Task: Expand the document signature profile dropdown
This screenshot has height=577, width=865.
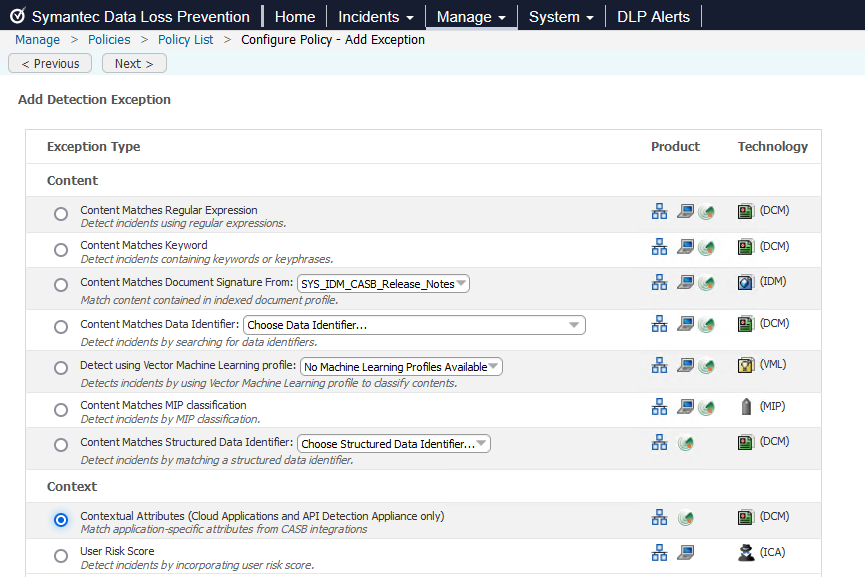Action: (383, 284)
